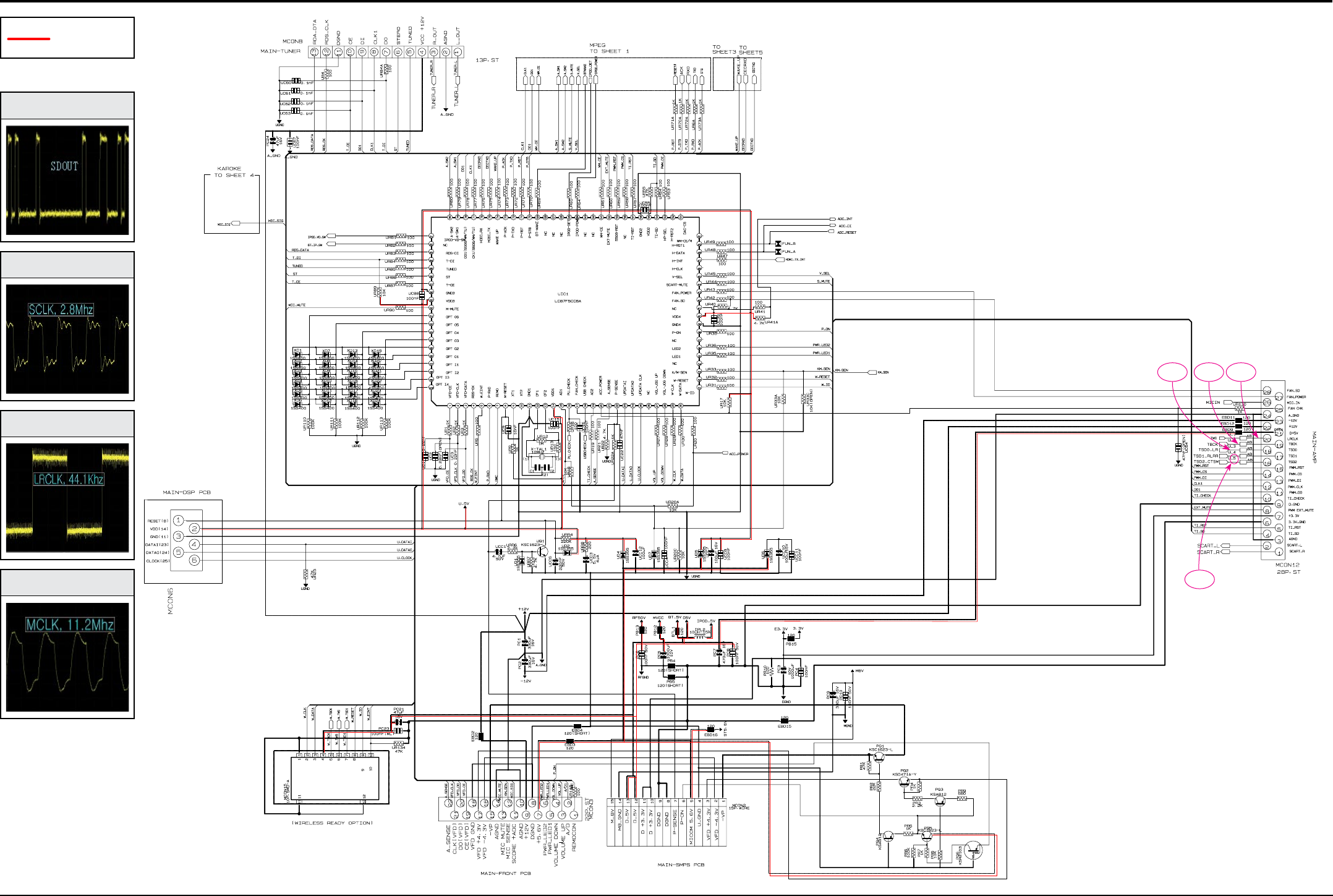Screen dimensions: 1333x896
Task: Select the MIC_SIG port symbol in KAROKE block
Action: pos(236,224)
